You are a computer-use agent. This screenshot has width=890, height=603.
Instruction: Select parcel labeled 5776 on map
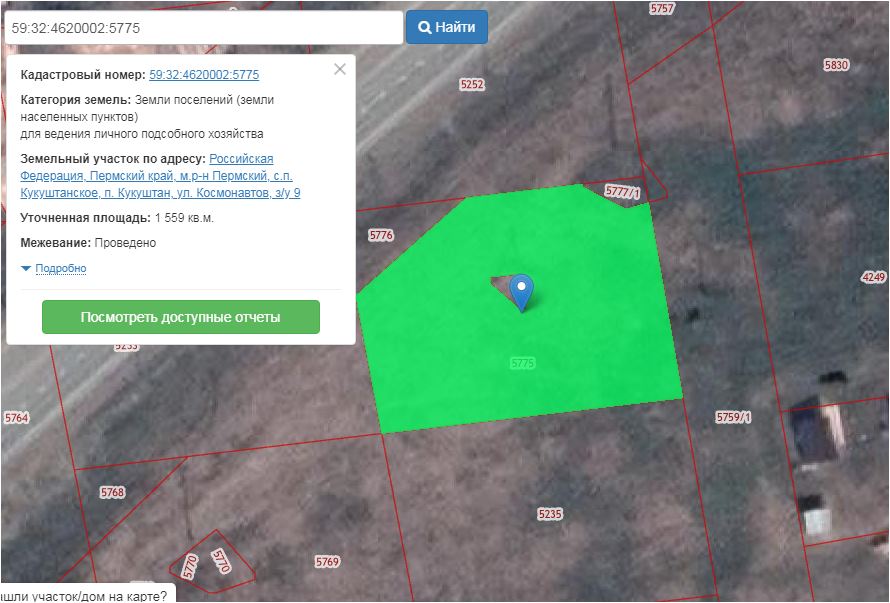[x=381, y=236]
